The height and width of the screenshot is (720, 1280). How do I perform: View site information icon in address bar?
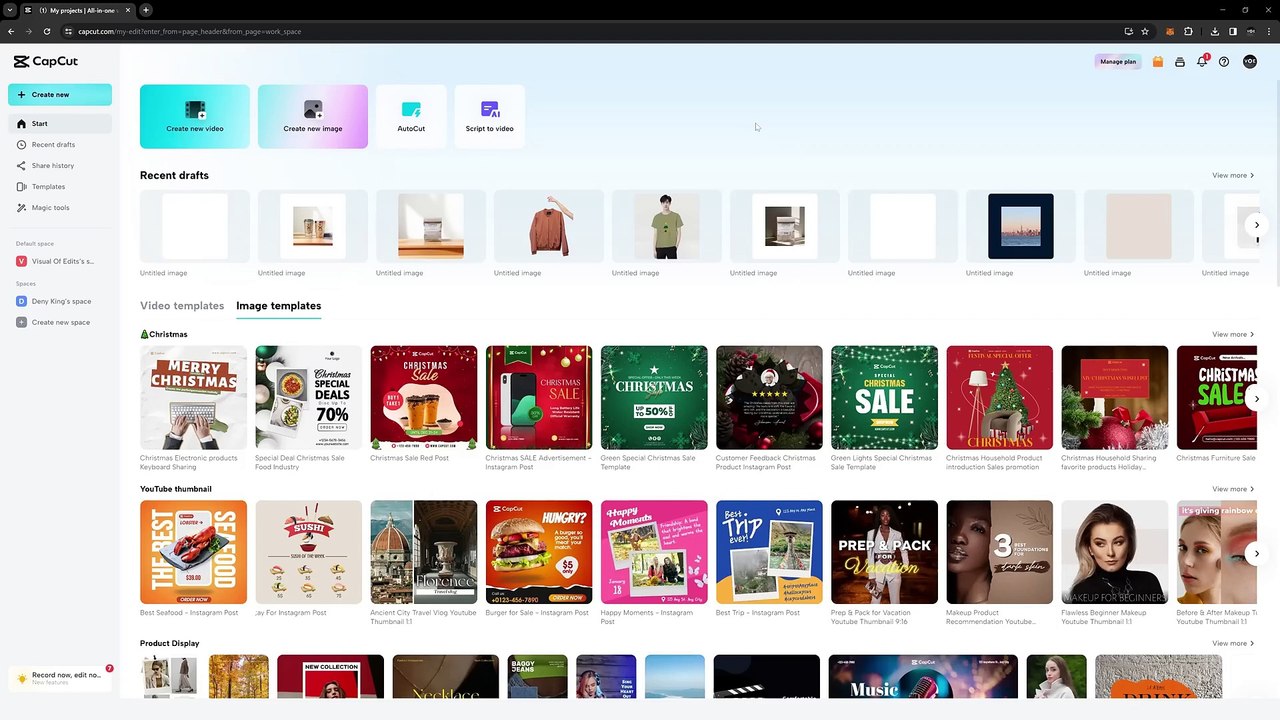68,31
